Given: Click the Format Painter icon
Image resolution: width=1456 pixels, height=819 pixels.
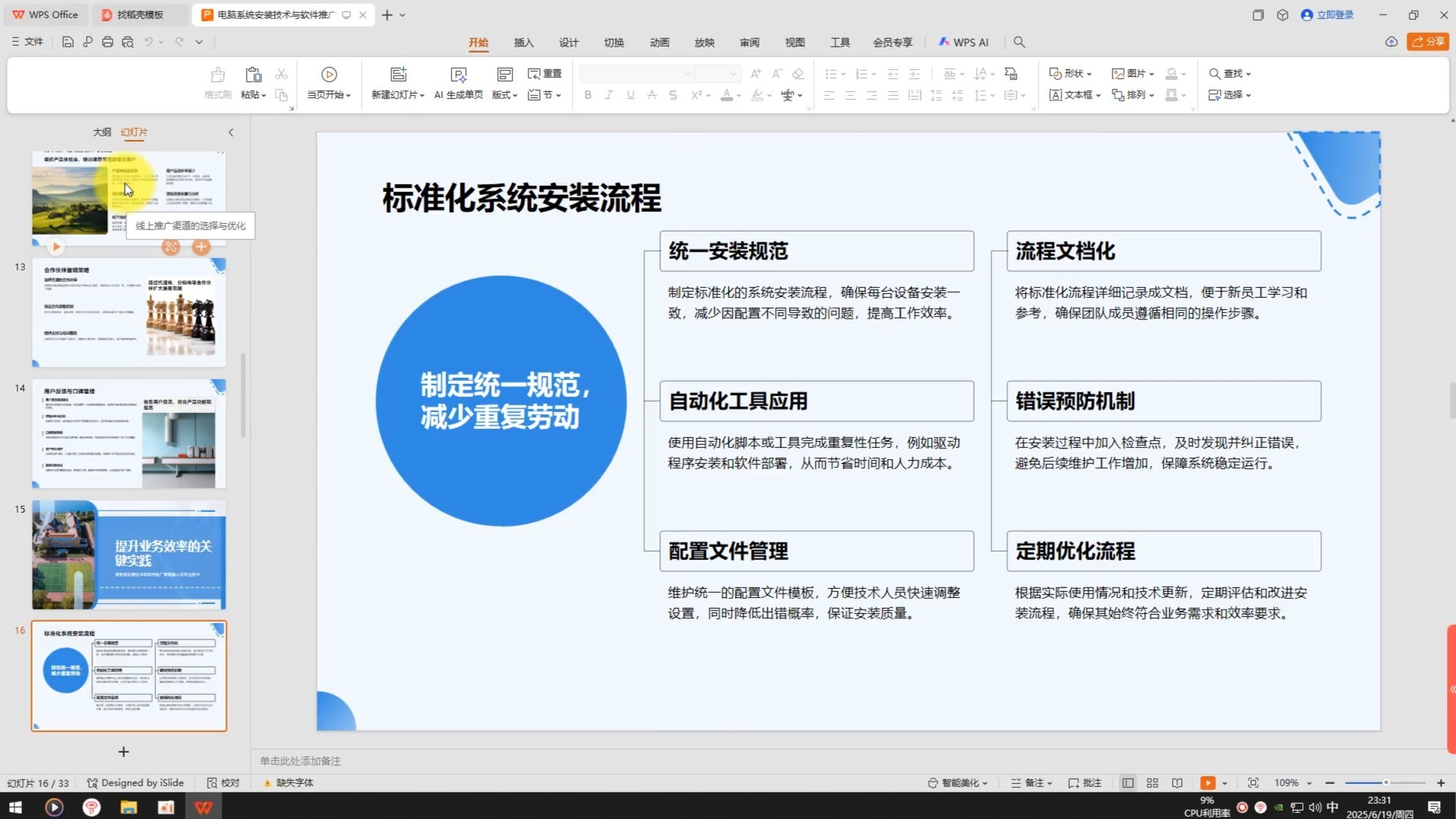Looking at the screenshot, I should click(x=218, y=75).
